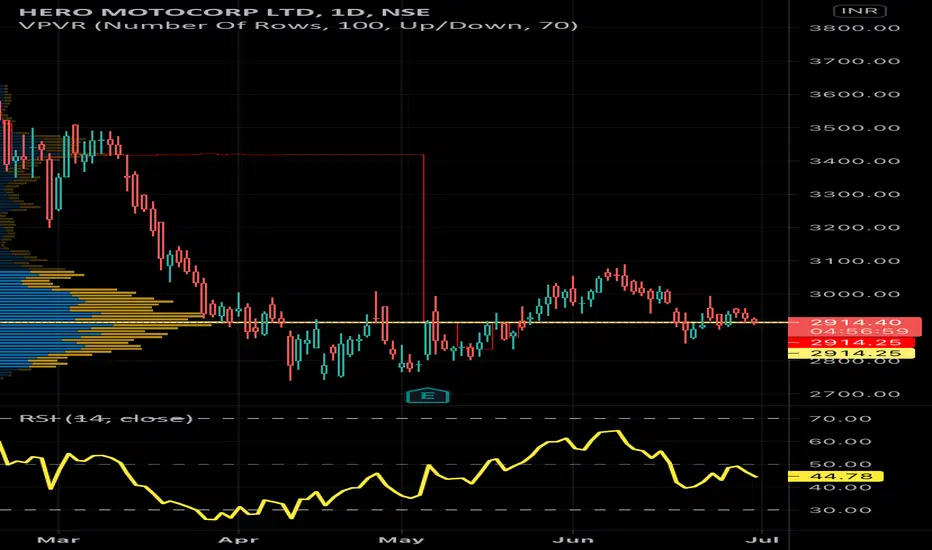Click the 40.00 RSI axis label

[840, 488]
